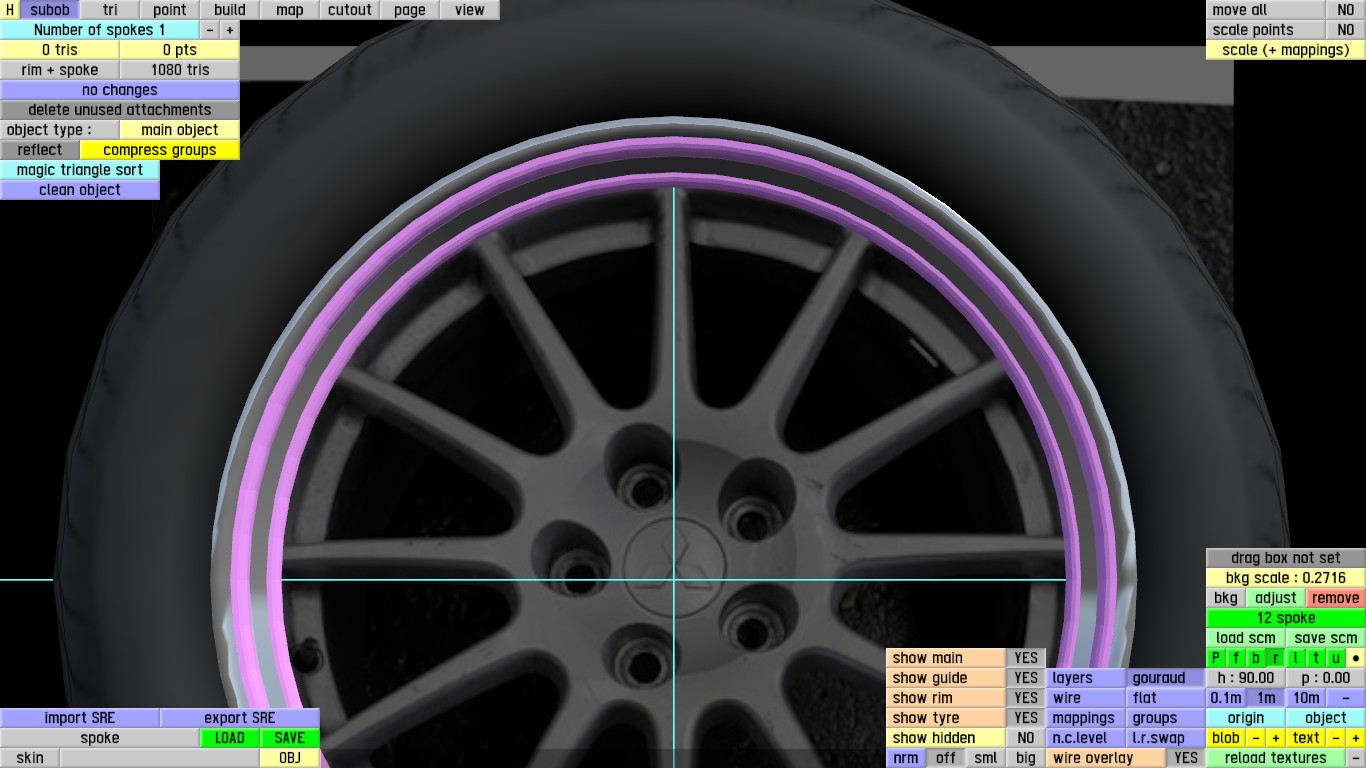Viewport: 1366px width, 768px height.
Task: Select the layers display mode
Action: pyautogui.click(x=1086, y=678)
